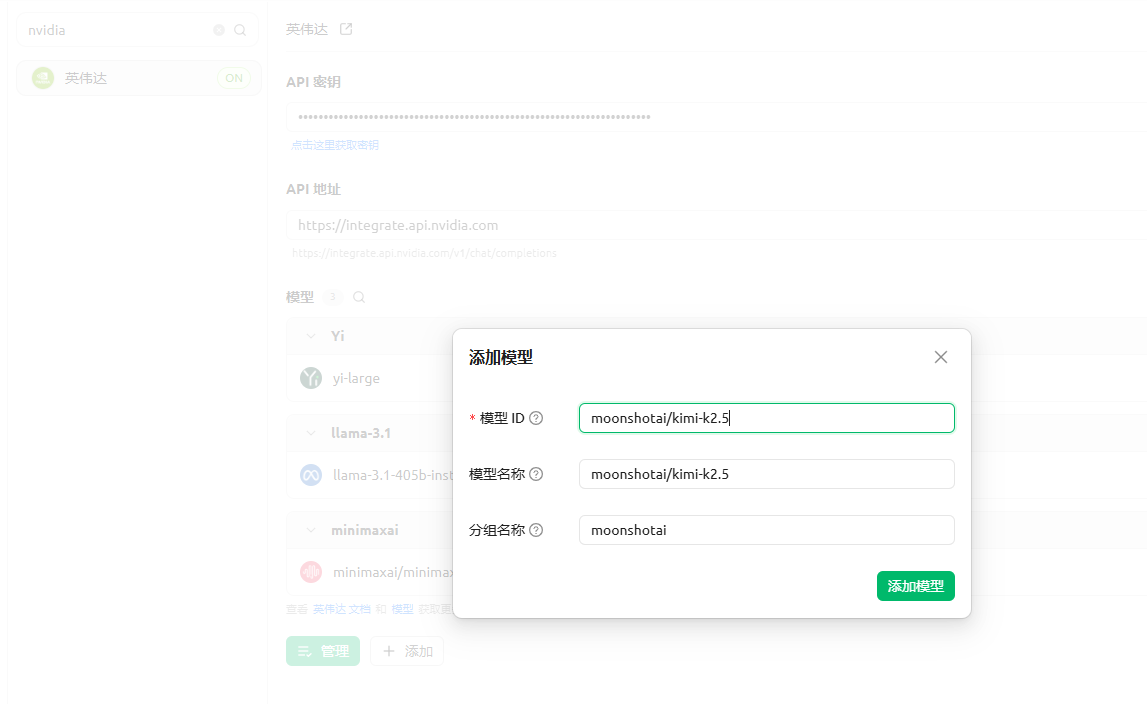Click the 管理 manage button
This screenshot has height=704, width=1147.
pos(323,651)
